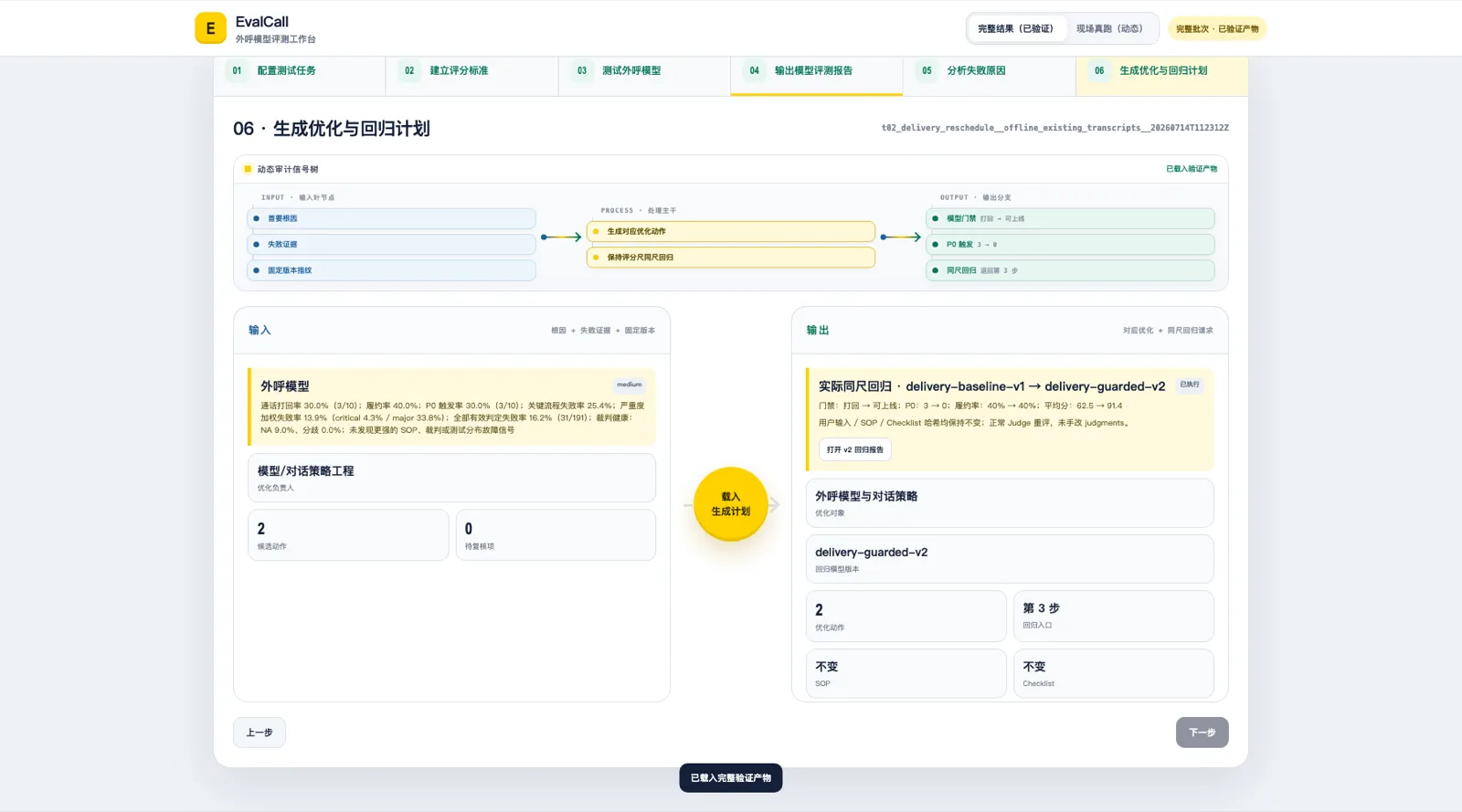Click the 外呼模型 summary card
Image resolution: width=1462 pixels, height=812 pixels.
451,406
